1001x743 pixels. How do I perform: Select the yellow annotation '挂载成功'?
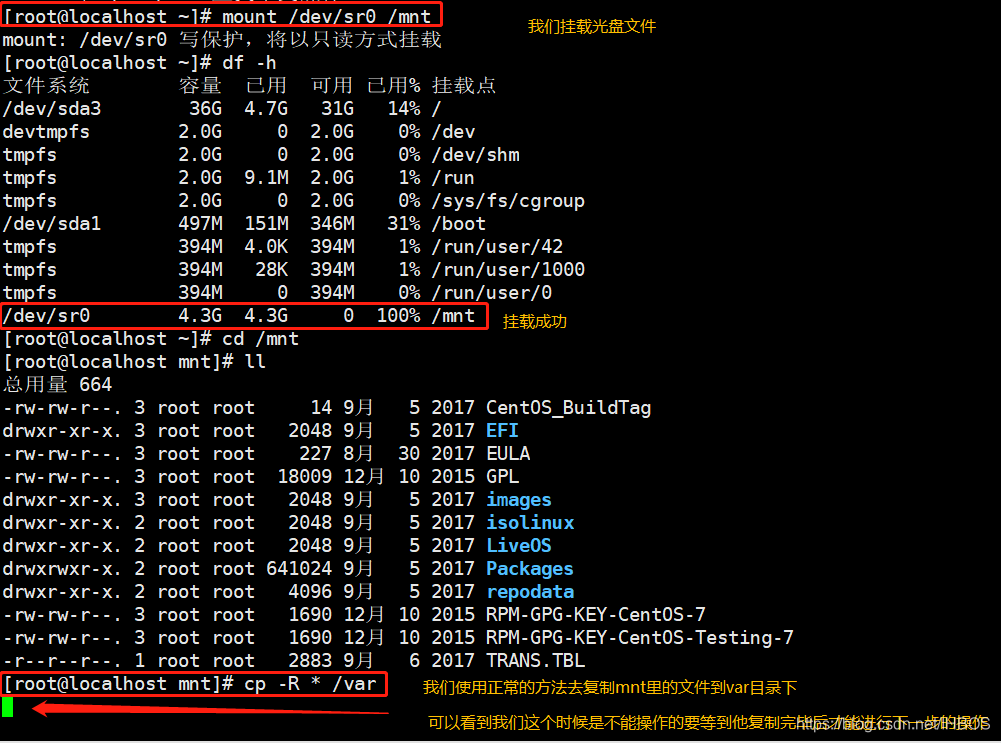tap(534, 321)
